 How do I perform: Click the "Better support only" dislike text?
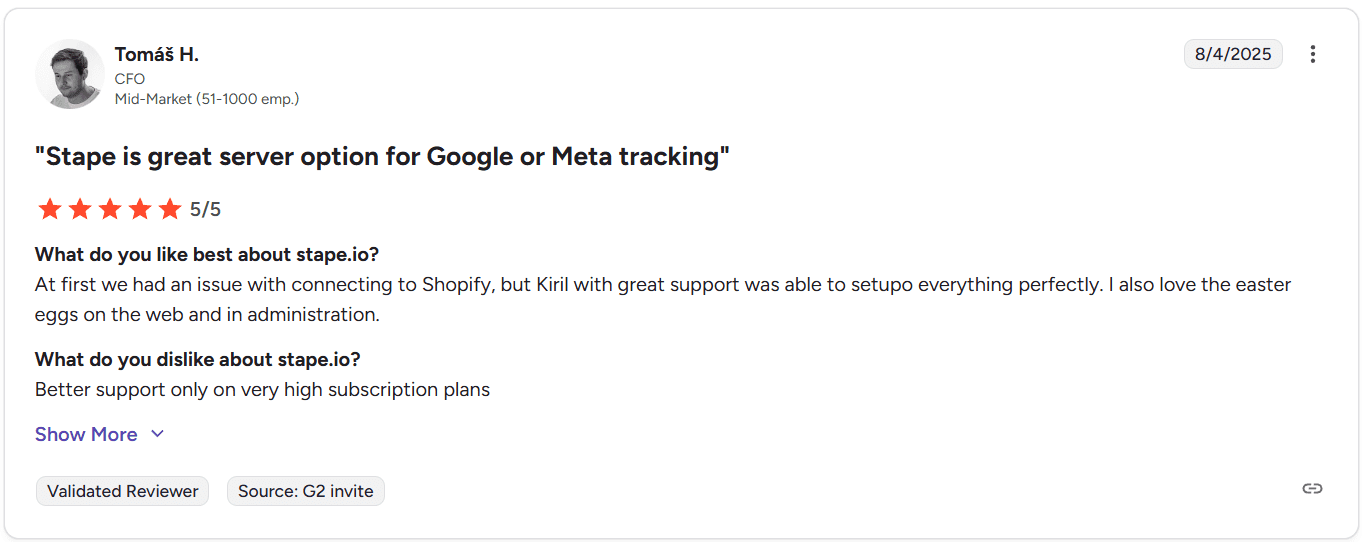click(x=262, y=389)
